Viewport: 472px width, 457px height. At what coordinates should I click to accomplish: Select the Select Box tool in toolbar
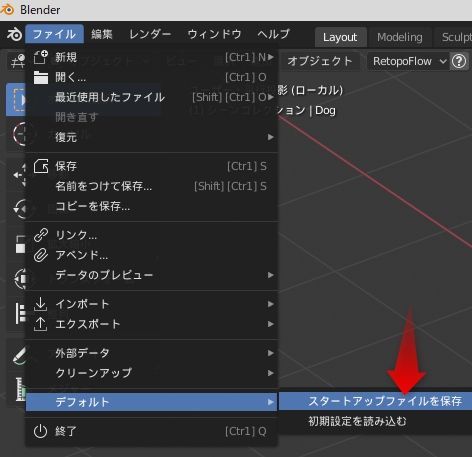coord(17,100)
